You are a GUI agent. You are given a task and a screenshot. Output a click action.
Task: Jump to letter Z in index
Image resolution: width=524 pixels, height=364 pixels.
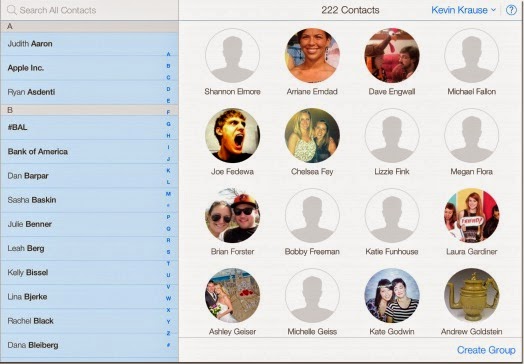pyautogui.click(x=168, y=333)
